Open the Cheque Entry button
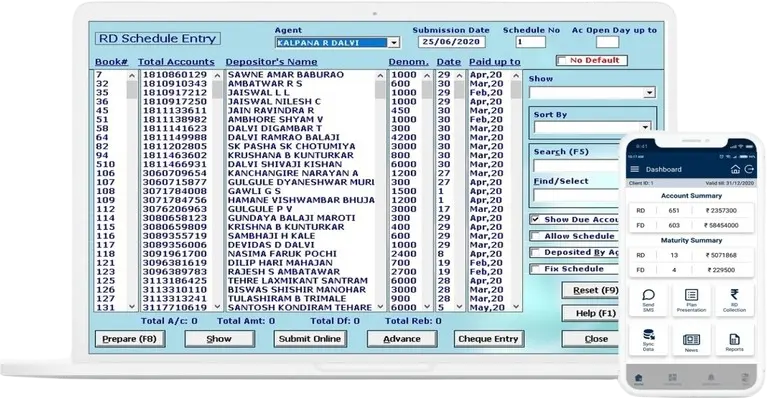The image size is (768, 398). [488, 339]
